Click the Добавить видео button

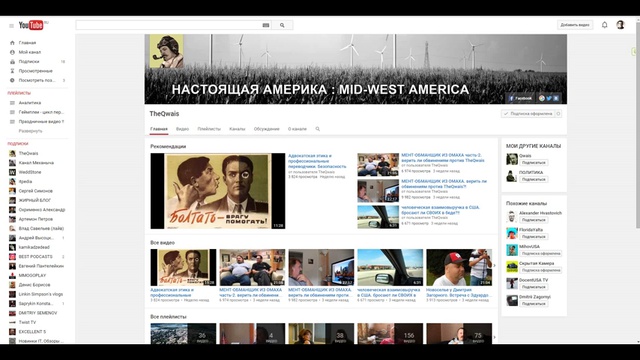(x=575, y=25)
